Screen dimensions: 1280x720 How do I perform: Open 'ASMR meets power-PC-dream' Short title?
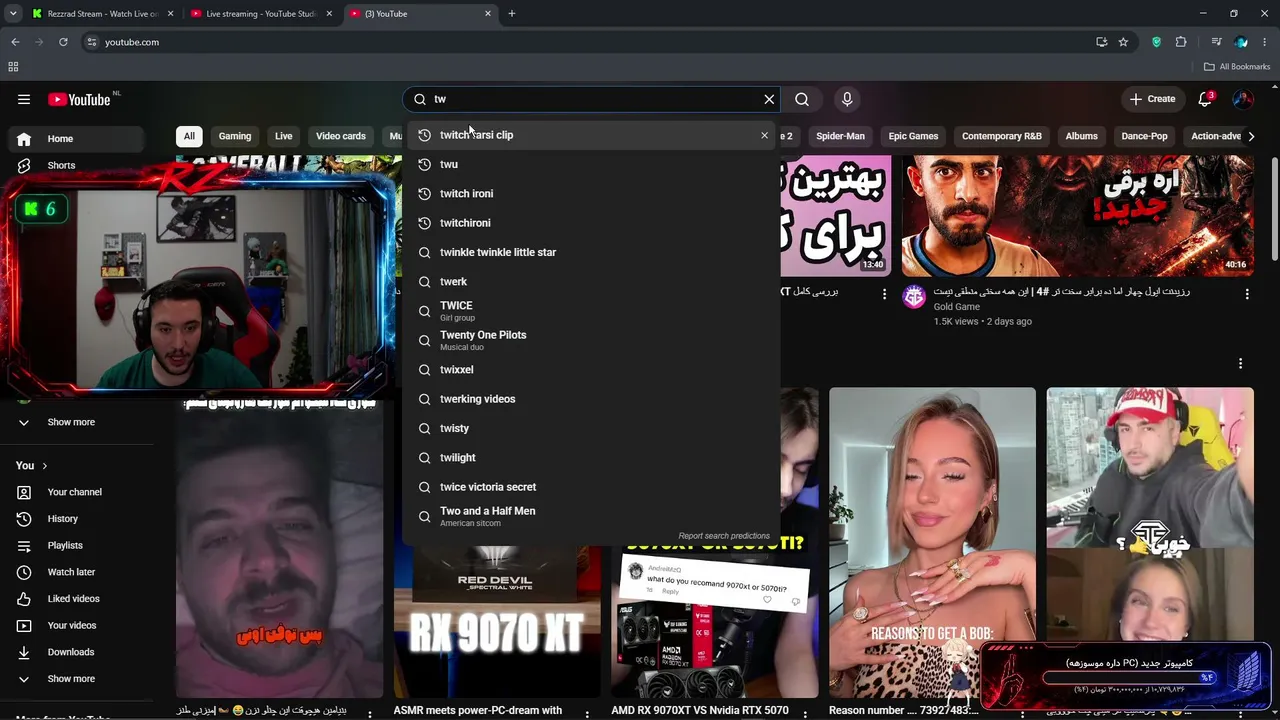click(x=478, y=711)
